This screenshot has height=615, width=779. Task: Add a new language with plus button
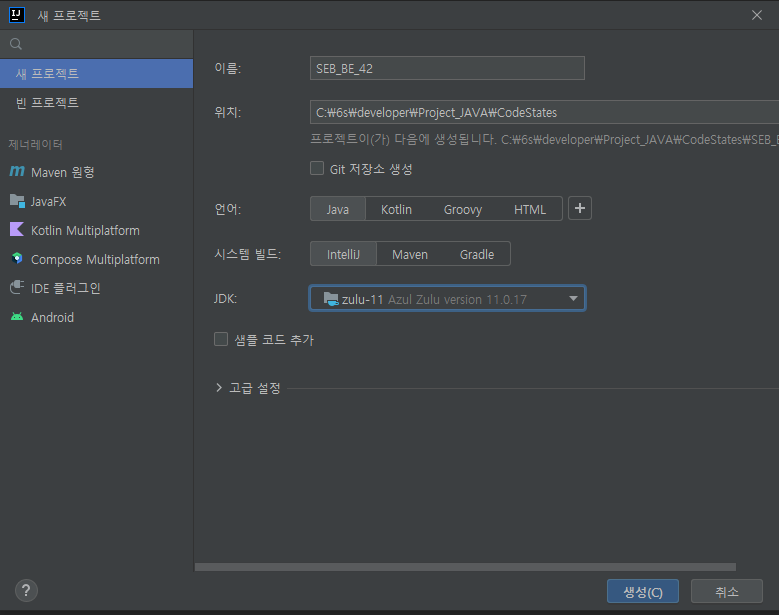pyautogui.click(x=579, y=208)
